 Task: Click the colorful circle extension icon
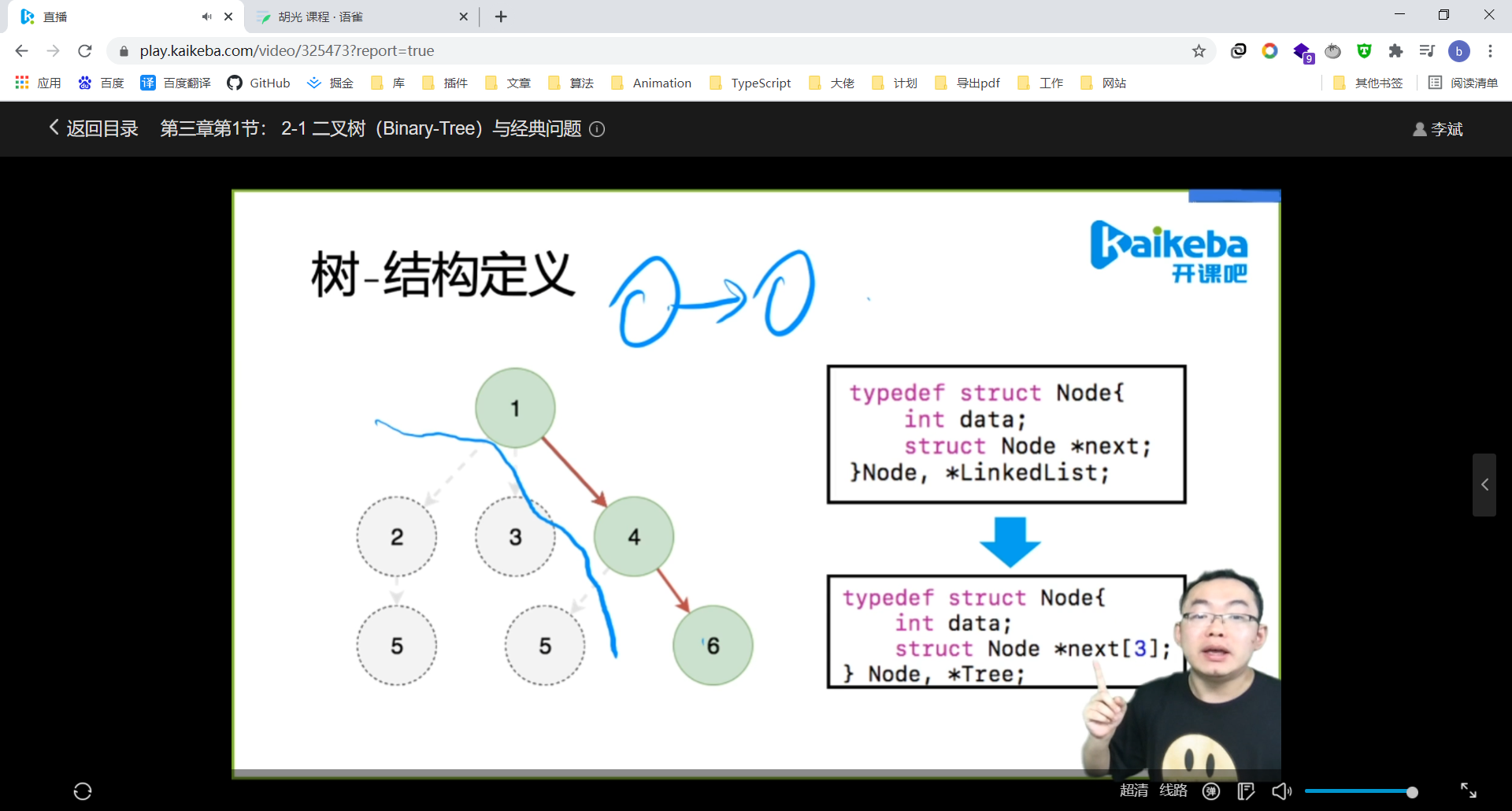(1269, 51)
